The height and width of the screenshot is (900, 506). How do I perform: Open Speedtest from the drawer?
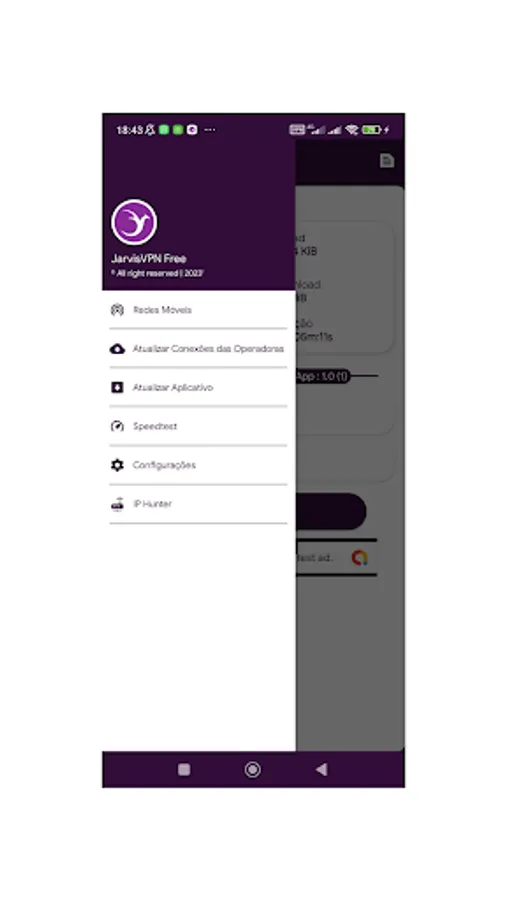pyautogui.click(x=198, y=426)
